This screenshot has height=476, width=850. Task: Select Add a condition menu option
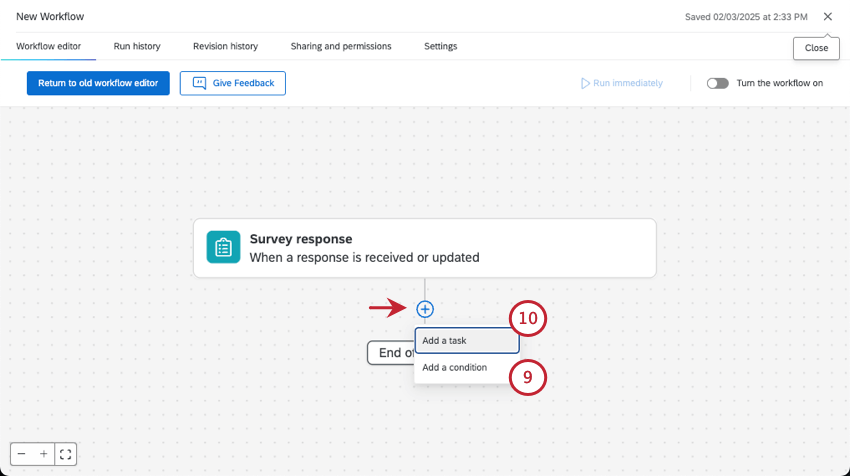(x=455, y=367)
